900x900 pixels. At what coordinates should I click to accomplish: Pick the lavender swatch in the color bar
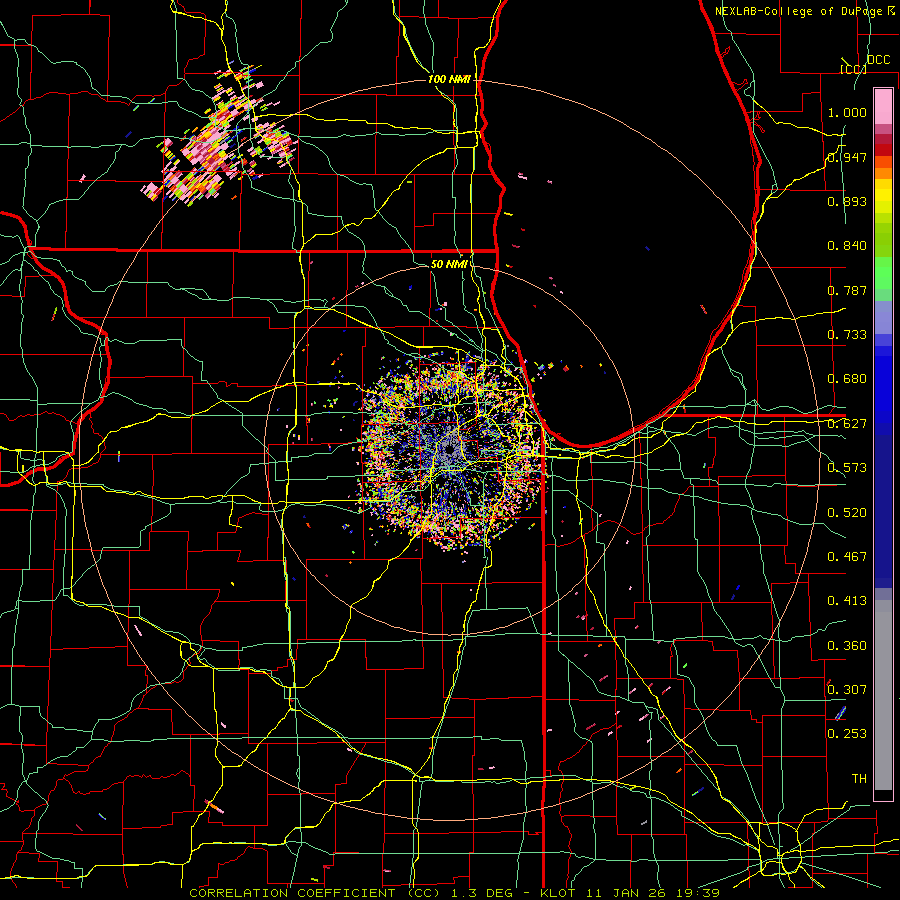pos(883,317)
